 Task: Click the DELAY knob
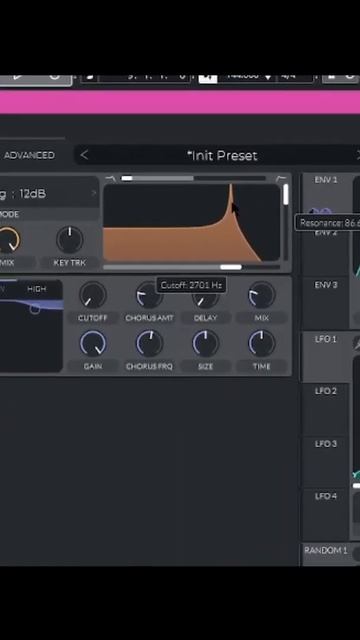point(205,296)
